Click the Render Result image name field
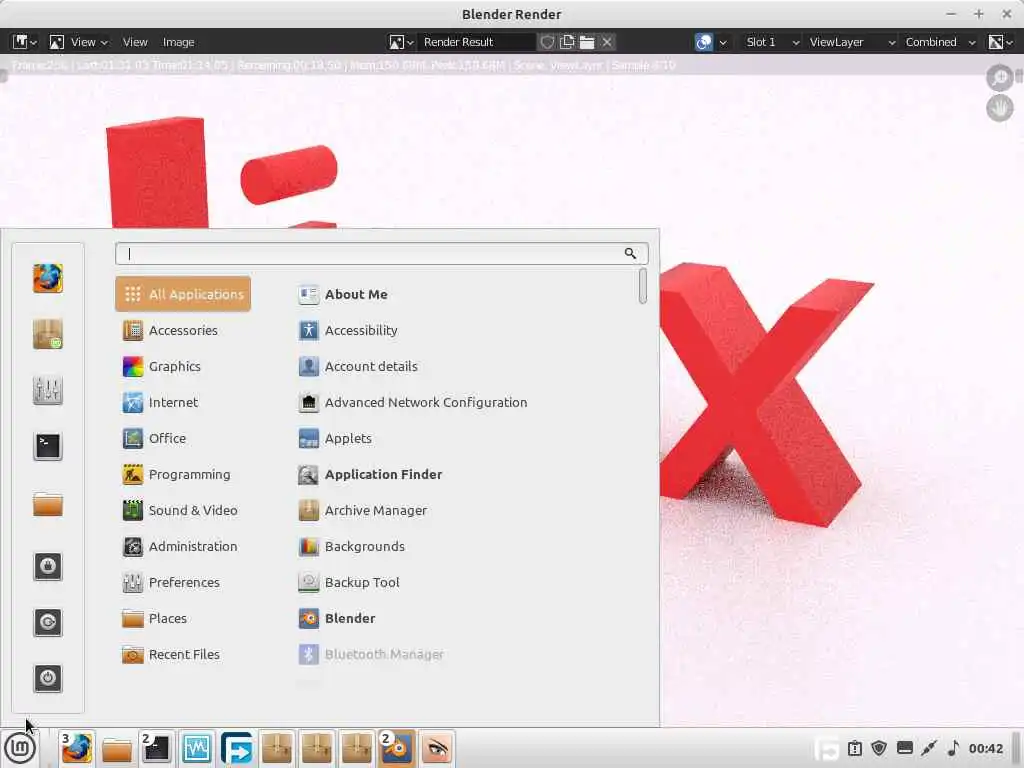This screenshot has width=1024, height=768. point(476,42)
